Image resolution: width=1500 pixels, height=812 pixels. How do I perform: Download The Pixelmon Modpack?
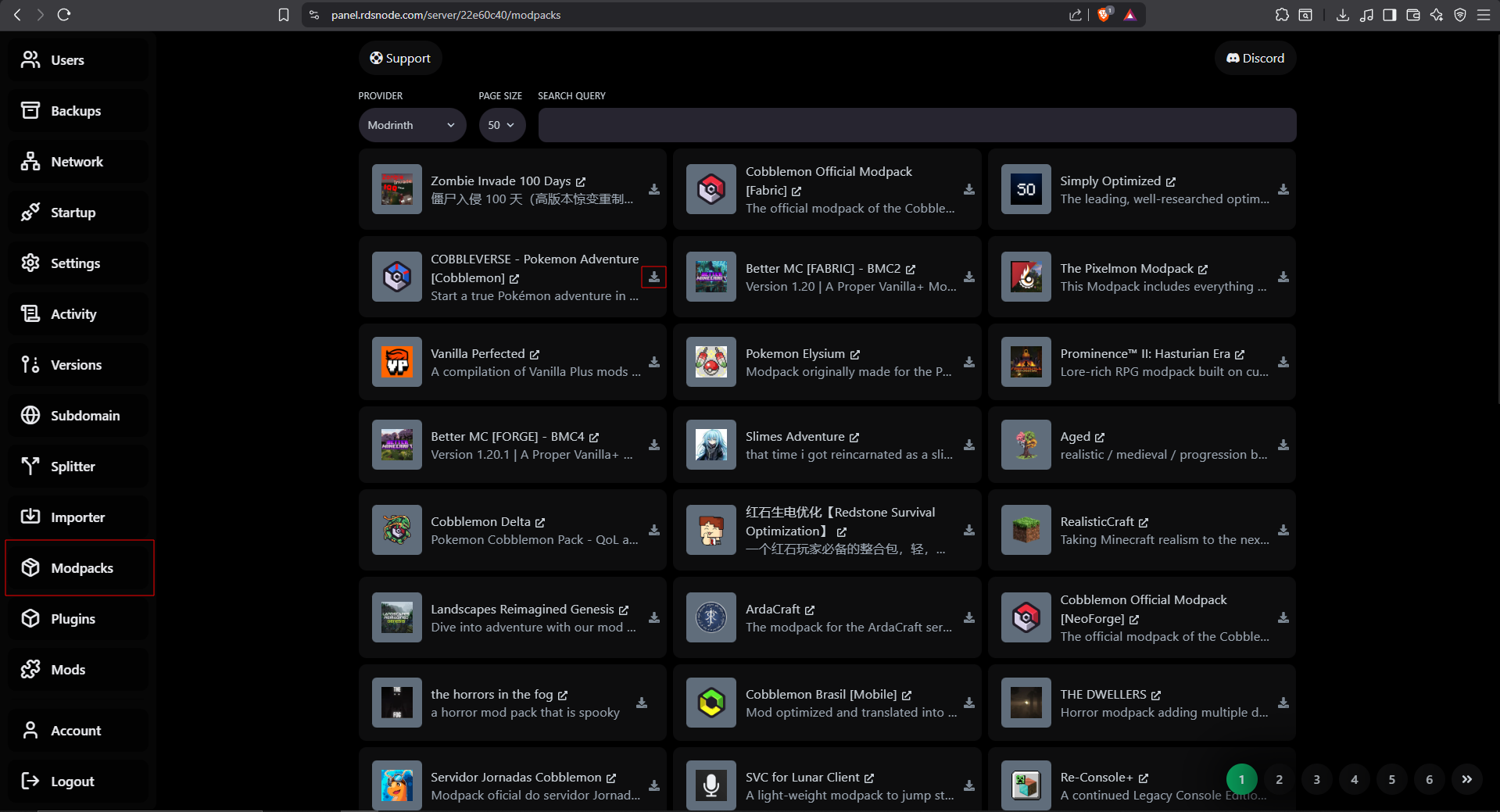pyautogui.click(x=1283, y=277)
